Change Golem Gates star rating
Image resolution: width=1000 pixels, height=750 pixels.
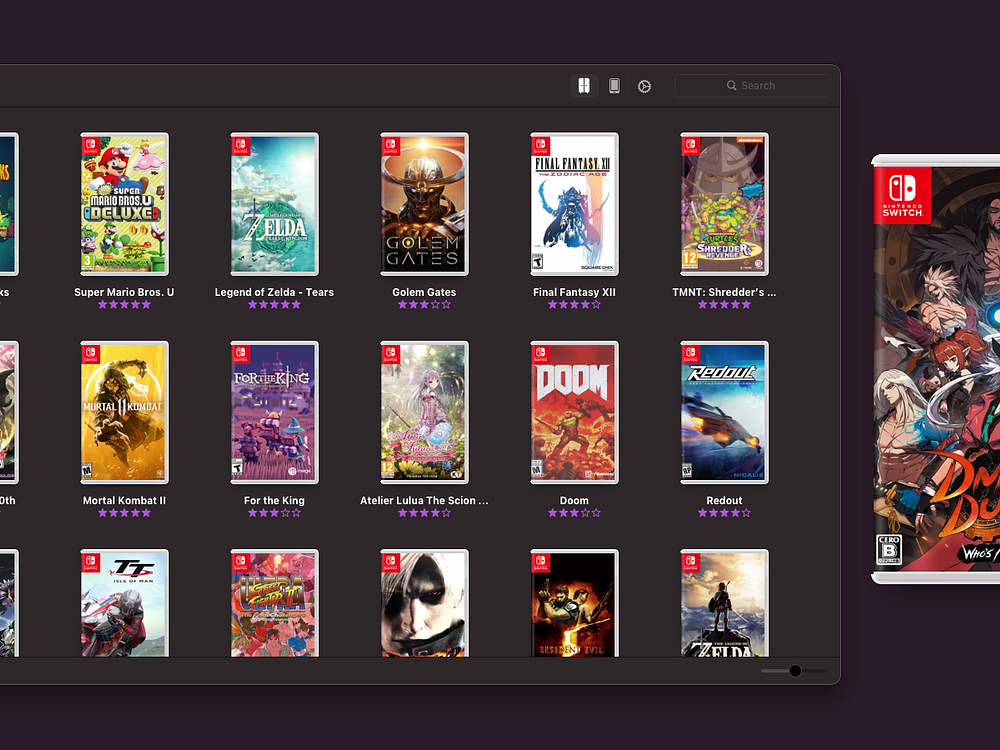click(424, 305)
